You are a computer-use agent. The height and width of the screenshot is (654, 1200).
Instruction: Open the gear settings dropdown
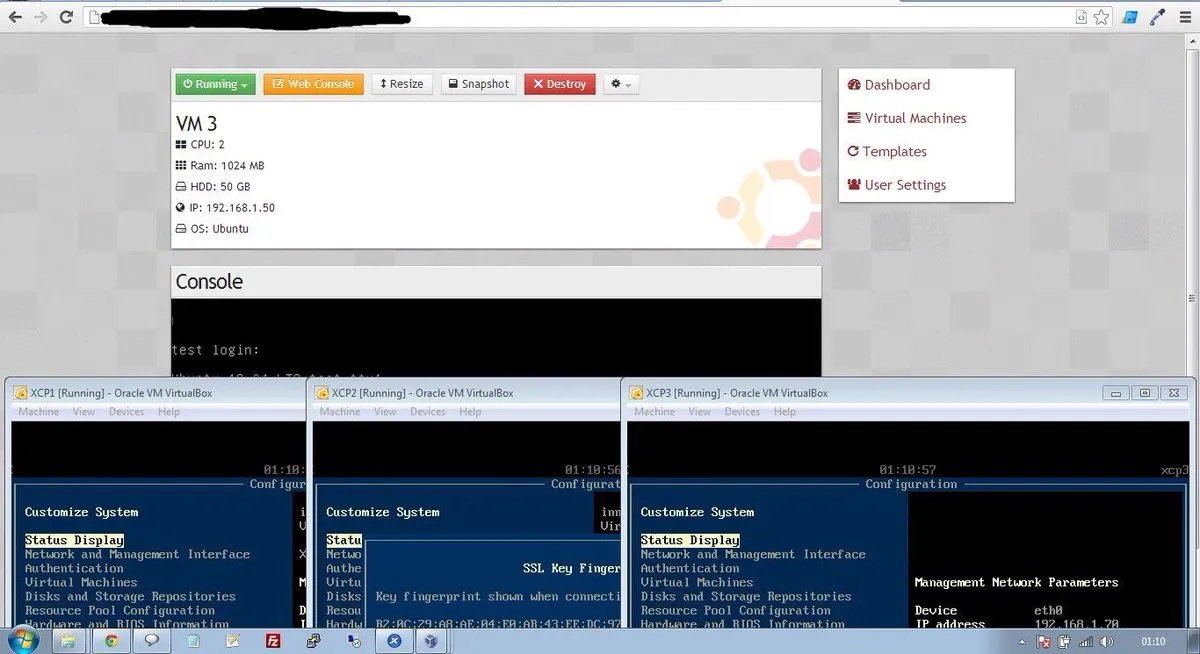(621, 84)
